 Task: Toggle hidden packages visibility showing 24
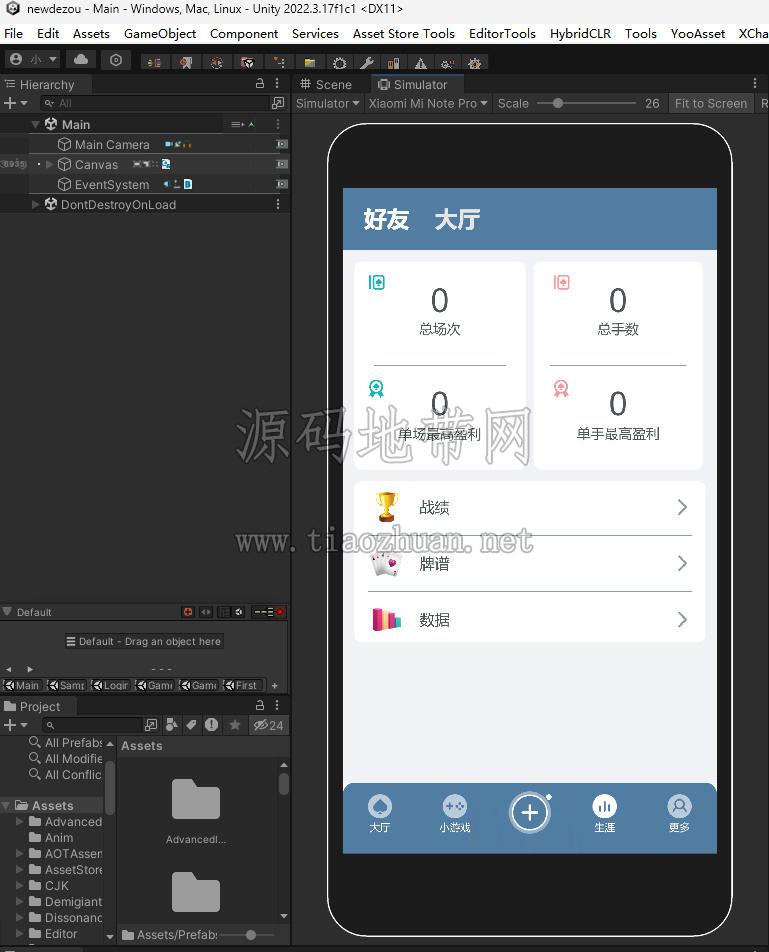click(268, 725)
